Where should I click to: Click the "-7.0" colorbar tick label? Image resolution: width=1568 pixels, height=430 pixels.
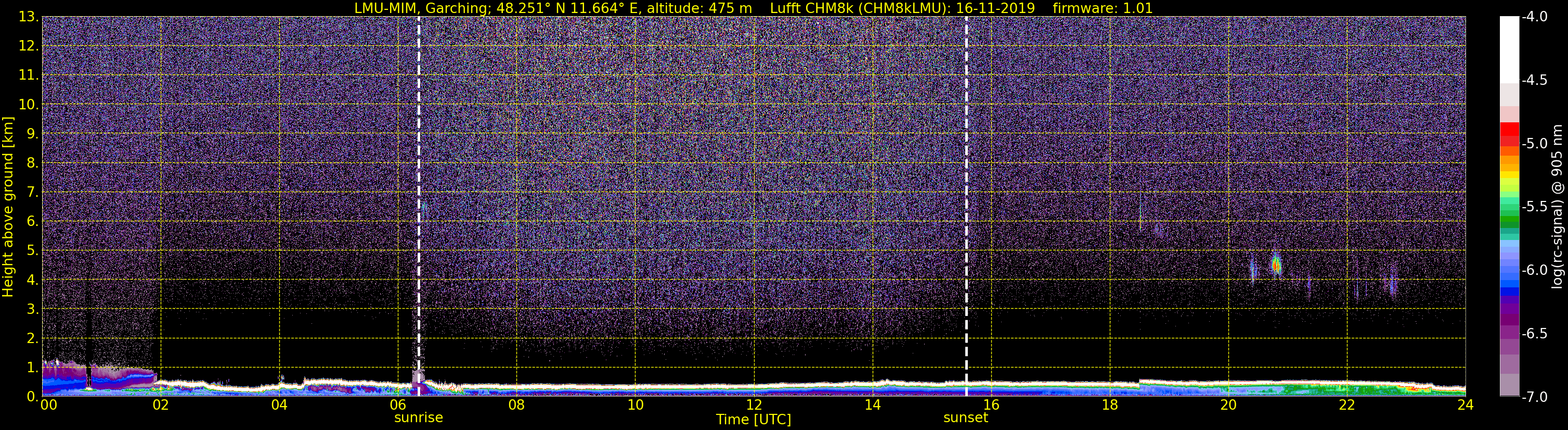pos(1534,397)
